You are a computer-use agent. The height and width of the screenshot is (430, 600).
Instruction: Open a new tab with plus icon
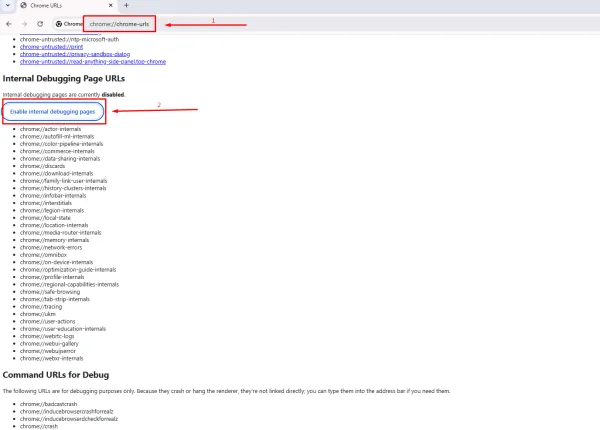coord(126,6)
